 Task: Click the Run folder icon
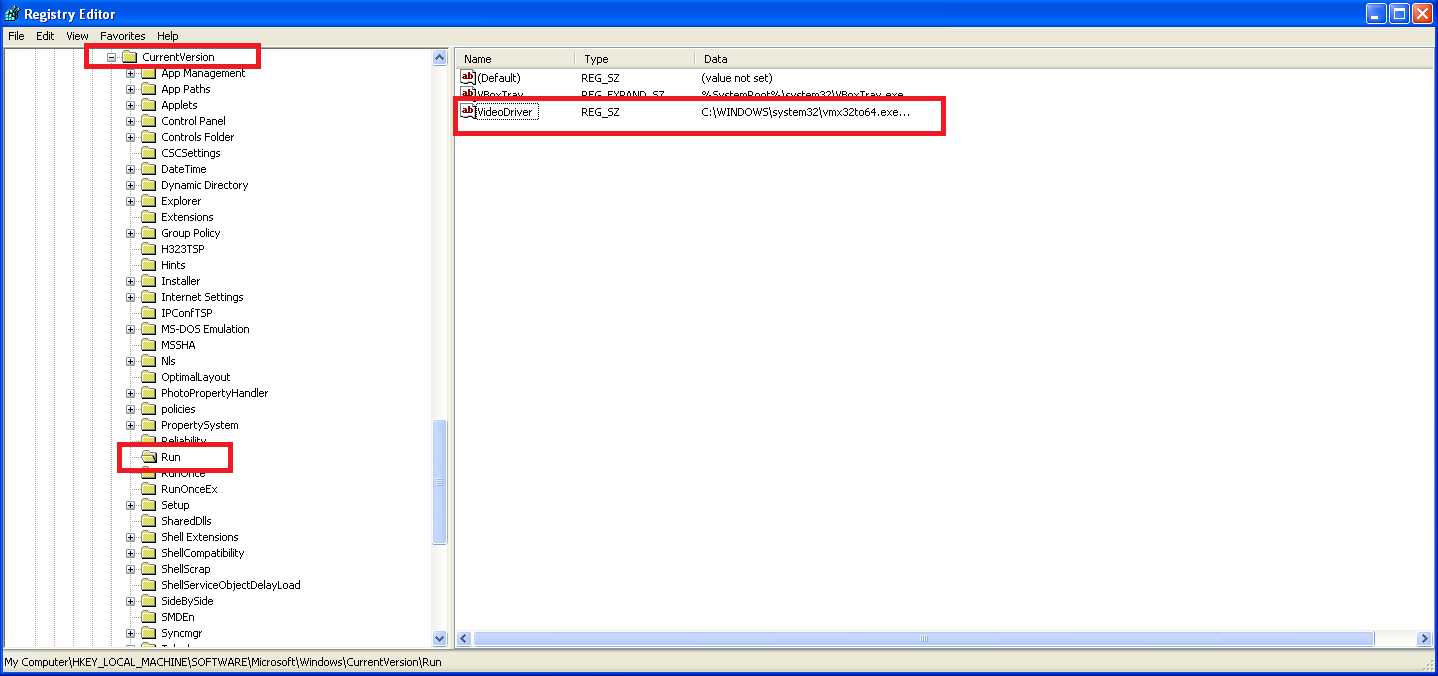tap(149, 457)
